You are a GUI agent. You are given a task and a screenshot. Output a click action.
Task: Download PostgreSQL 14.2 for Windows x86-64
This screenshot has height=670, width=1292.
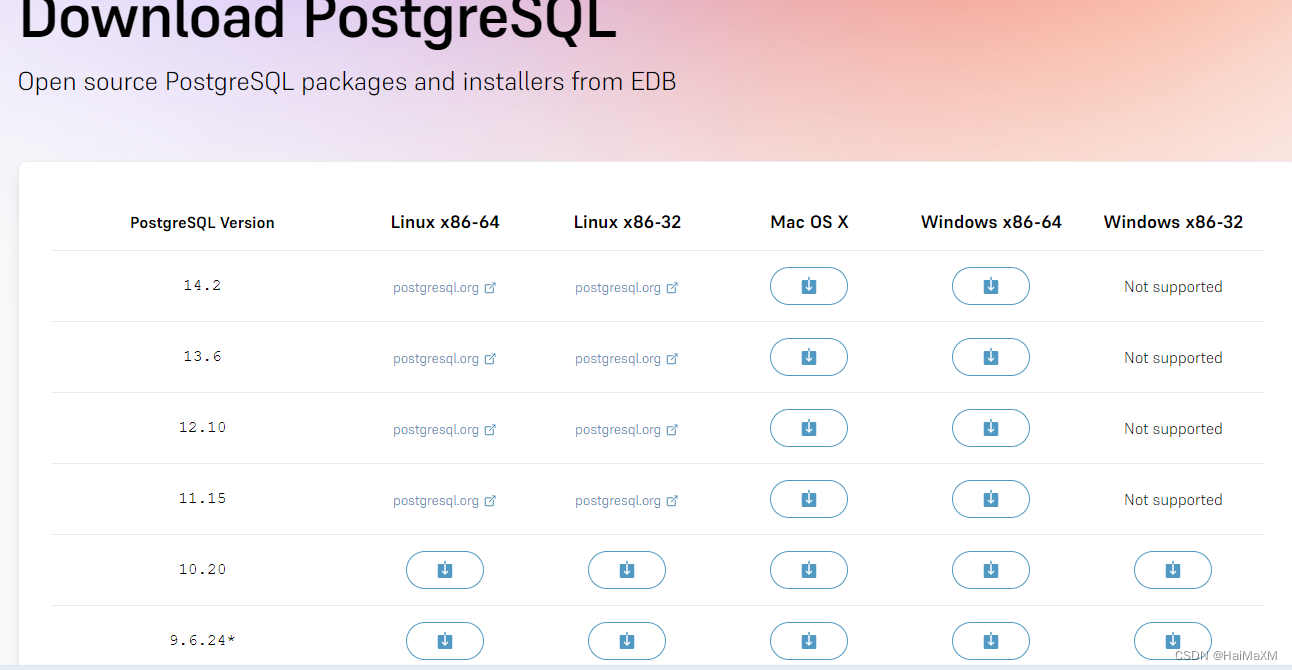[x=990, y=286]
